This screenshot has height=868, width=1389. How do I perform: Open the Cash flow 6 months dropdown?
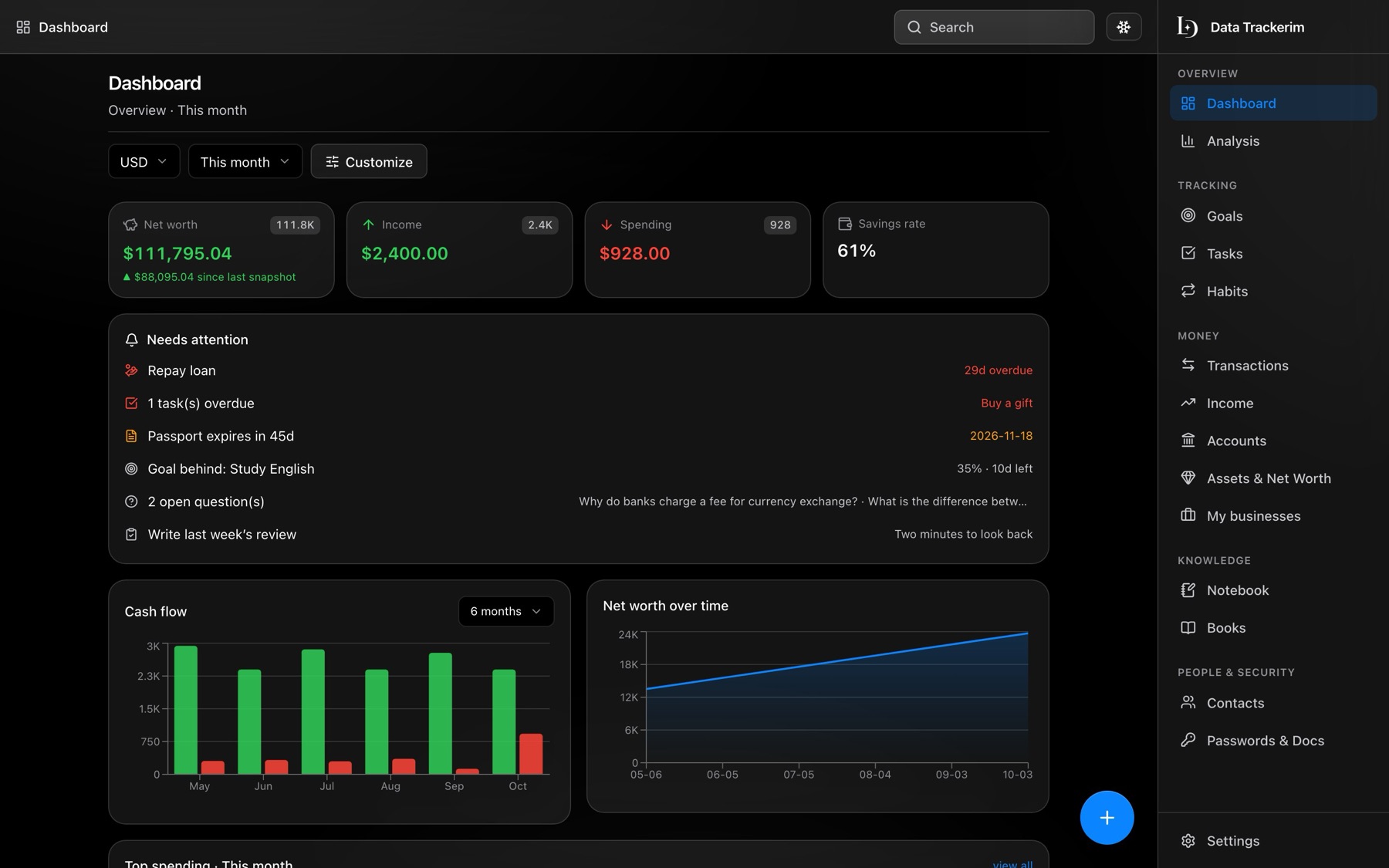point(506,611)
